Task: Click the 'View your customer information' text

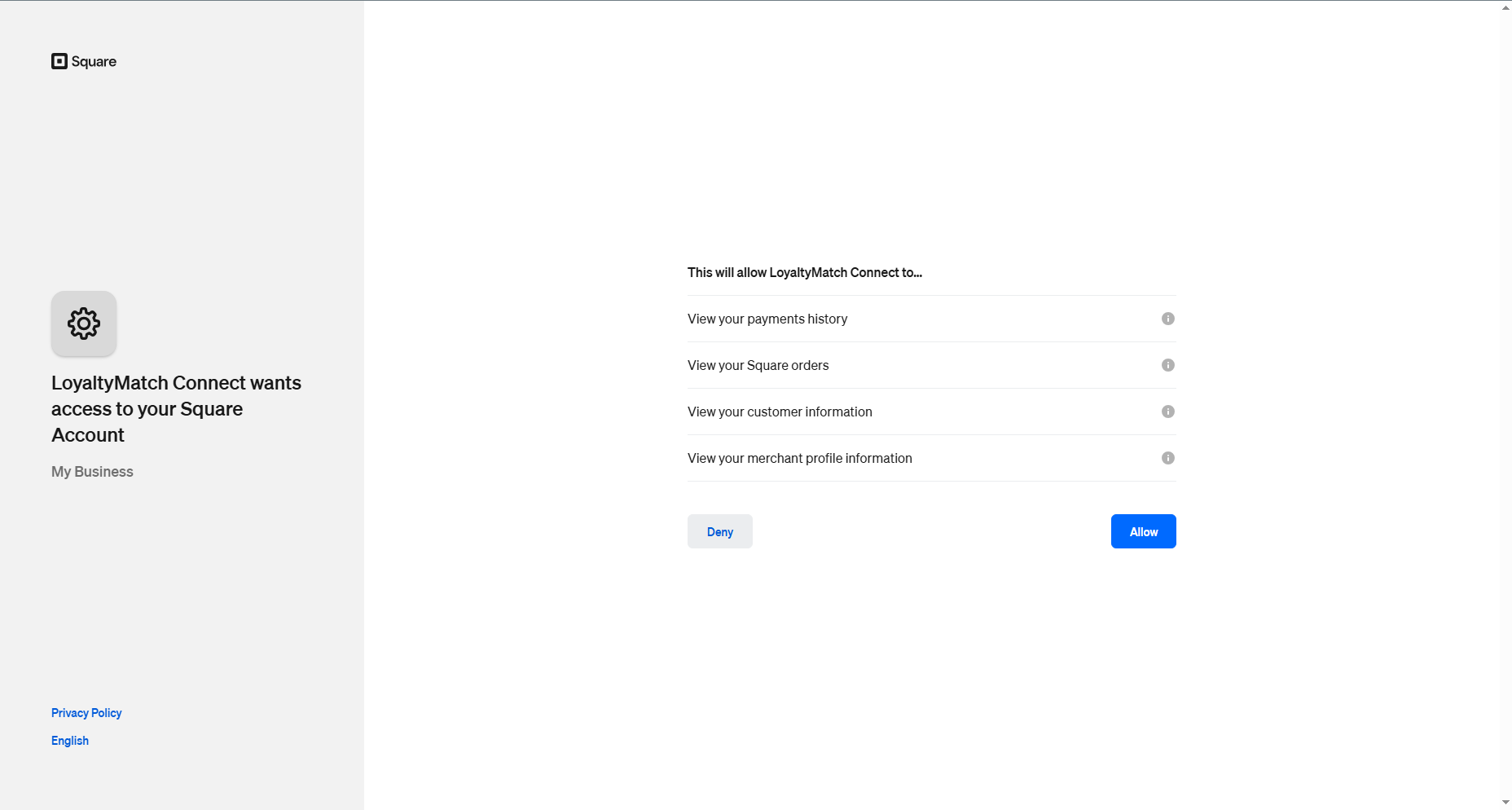Action: (x=780, y=412)
